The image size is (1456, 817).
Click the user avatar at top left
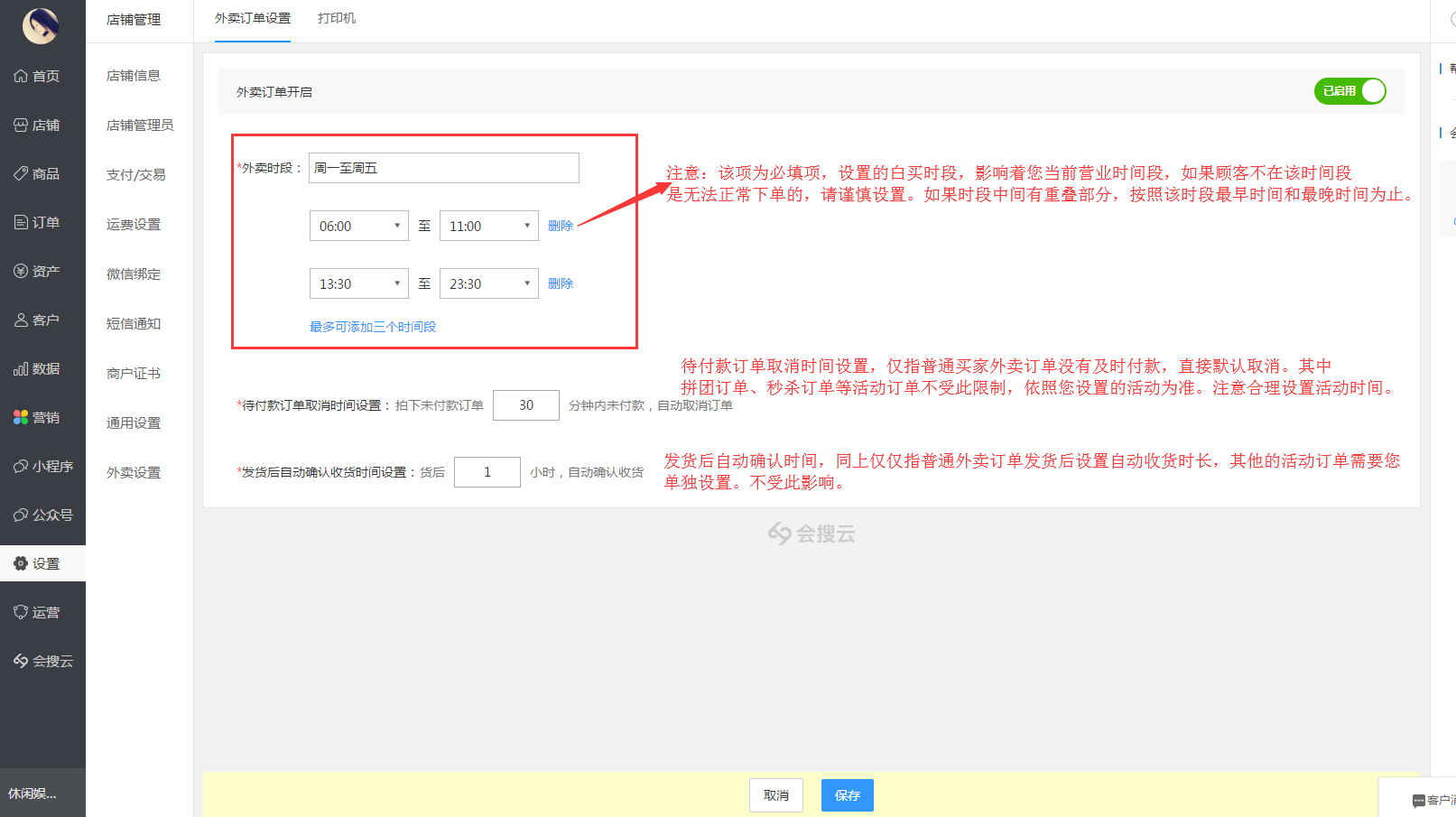pos(41,25)
